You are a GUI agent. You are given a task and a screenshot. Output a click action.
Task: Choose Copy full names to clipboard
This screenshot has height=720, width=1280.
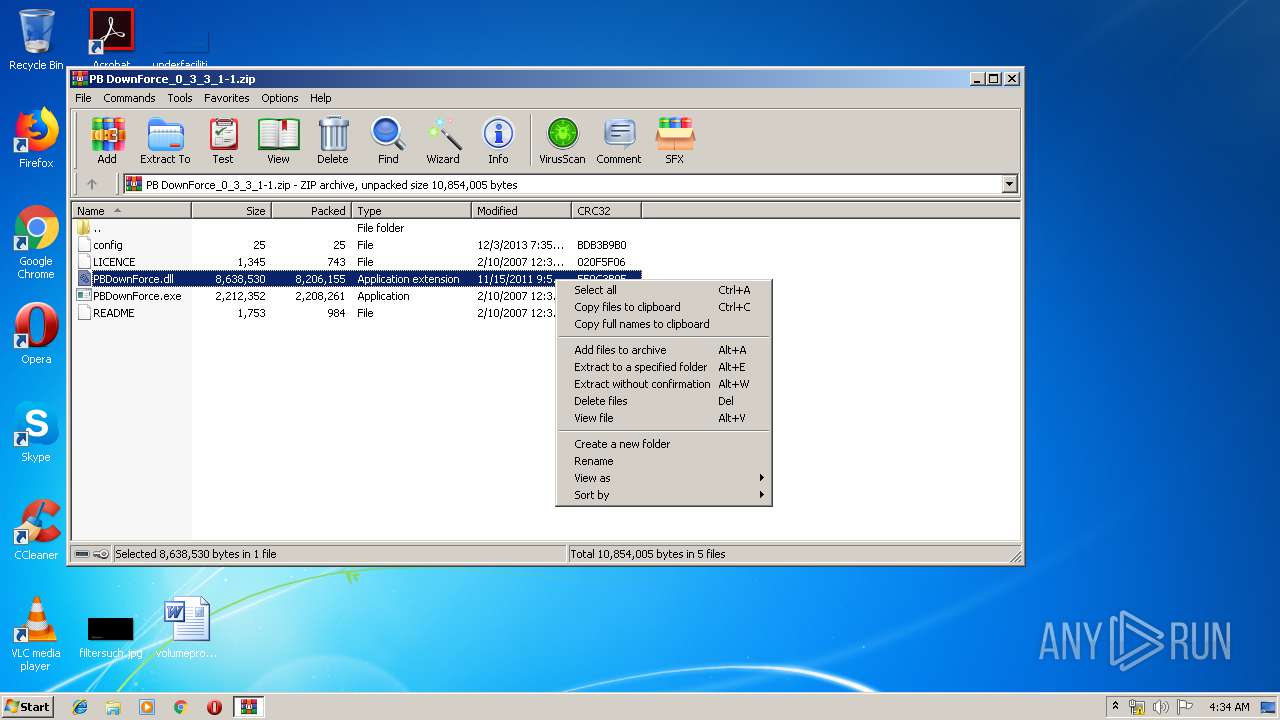click(664, 324)
